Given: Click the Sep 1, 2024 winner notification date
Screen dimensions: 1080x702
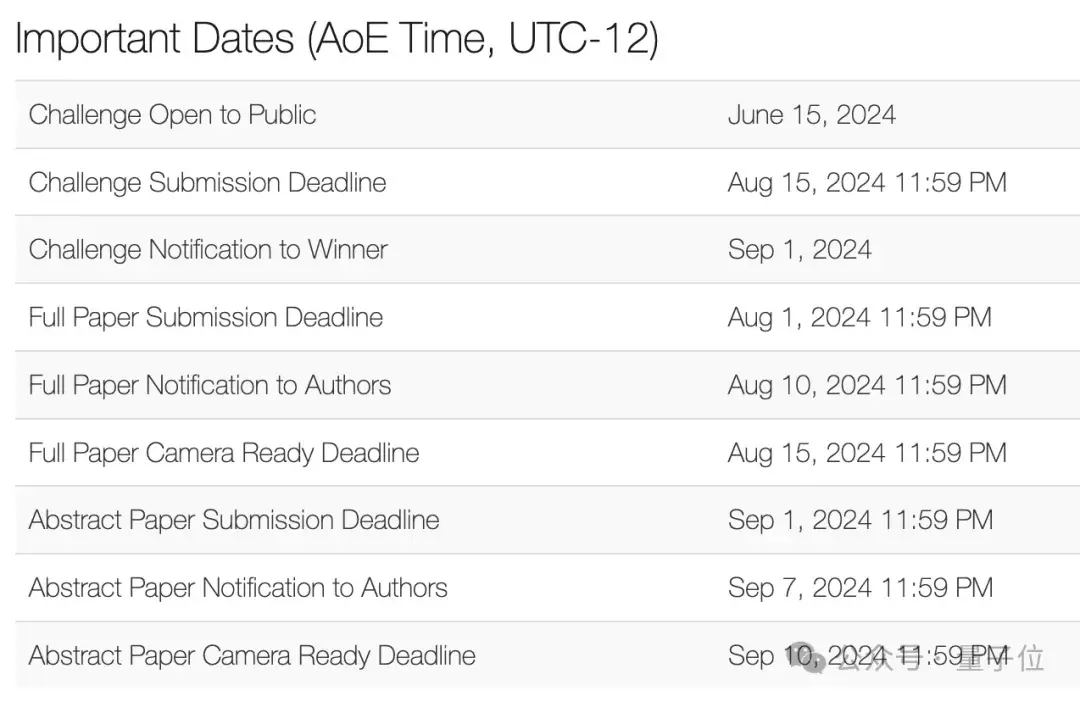Looking at the screenshot, I should (x=799, y=250).
